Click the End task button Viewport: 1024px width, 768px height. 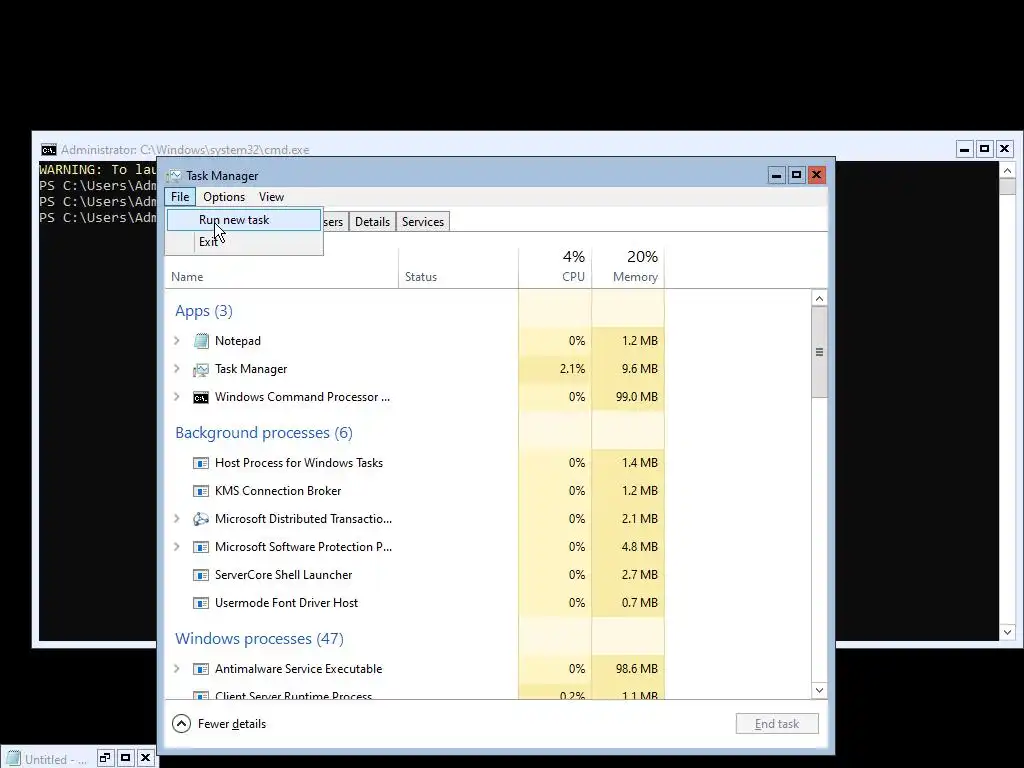click(x=776, y=724)
